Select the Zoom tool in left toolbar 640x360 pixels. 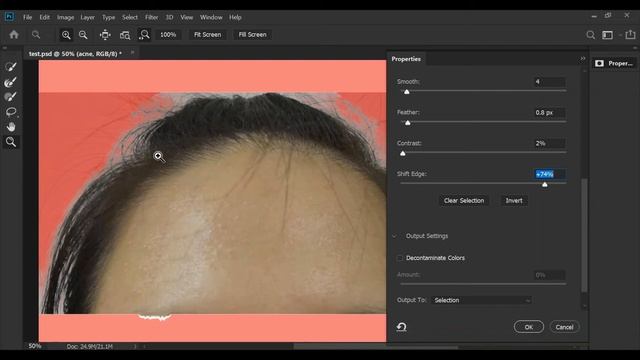pyautogui.click(x=11, y=142)
